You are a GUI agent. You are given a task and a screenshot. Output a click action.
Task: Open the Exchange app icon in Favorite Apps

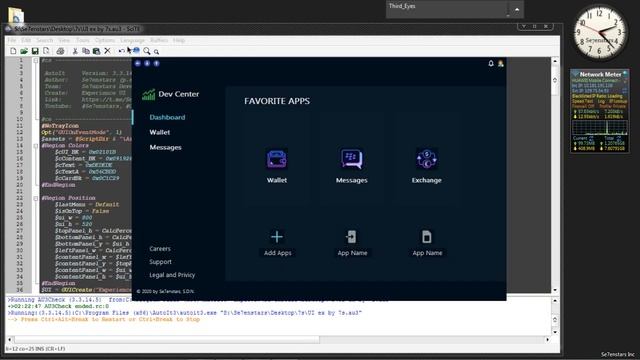click(427, 159)
